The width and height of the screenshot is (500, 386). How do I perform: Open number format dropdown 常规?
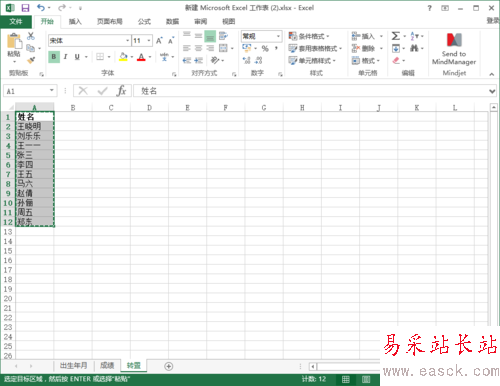(x=278, y=36)
